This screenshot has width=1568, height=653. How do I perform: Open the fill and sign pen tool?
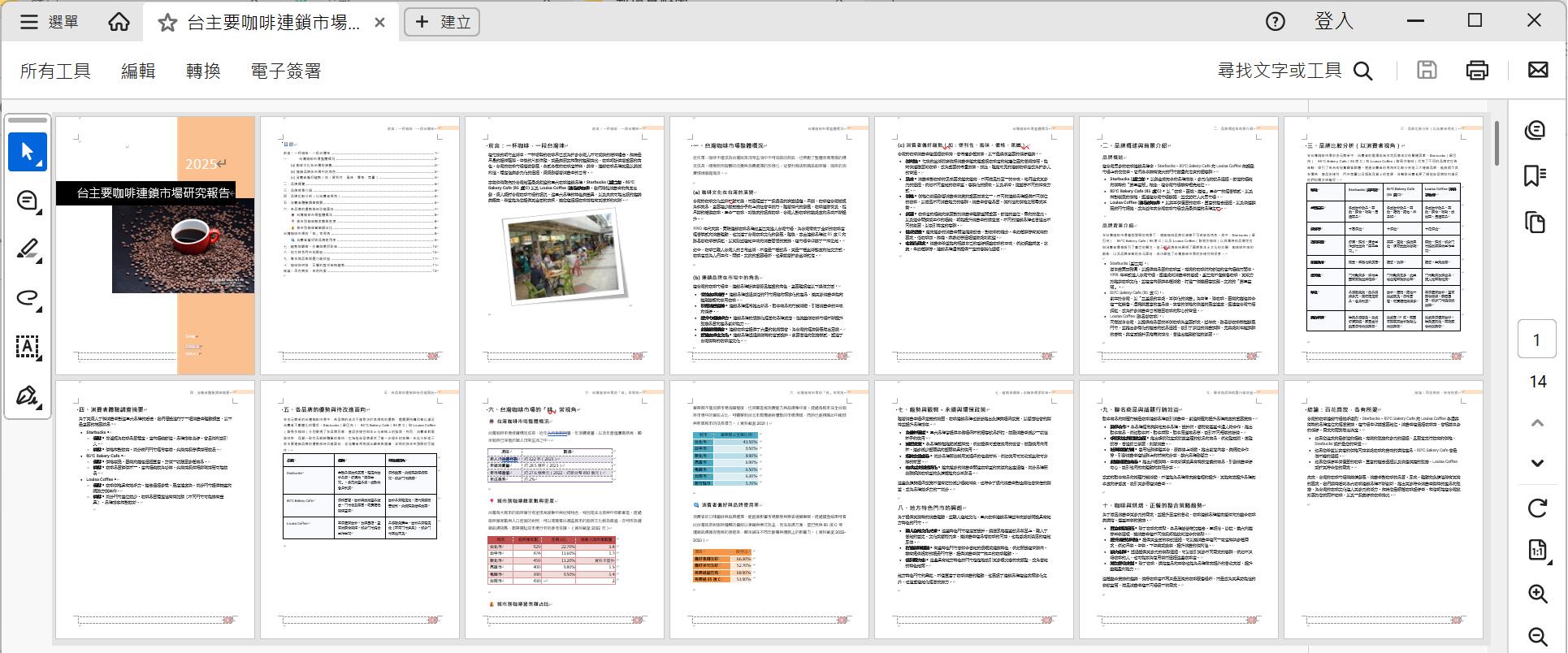point(28,396)
